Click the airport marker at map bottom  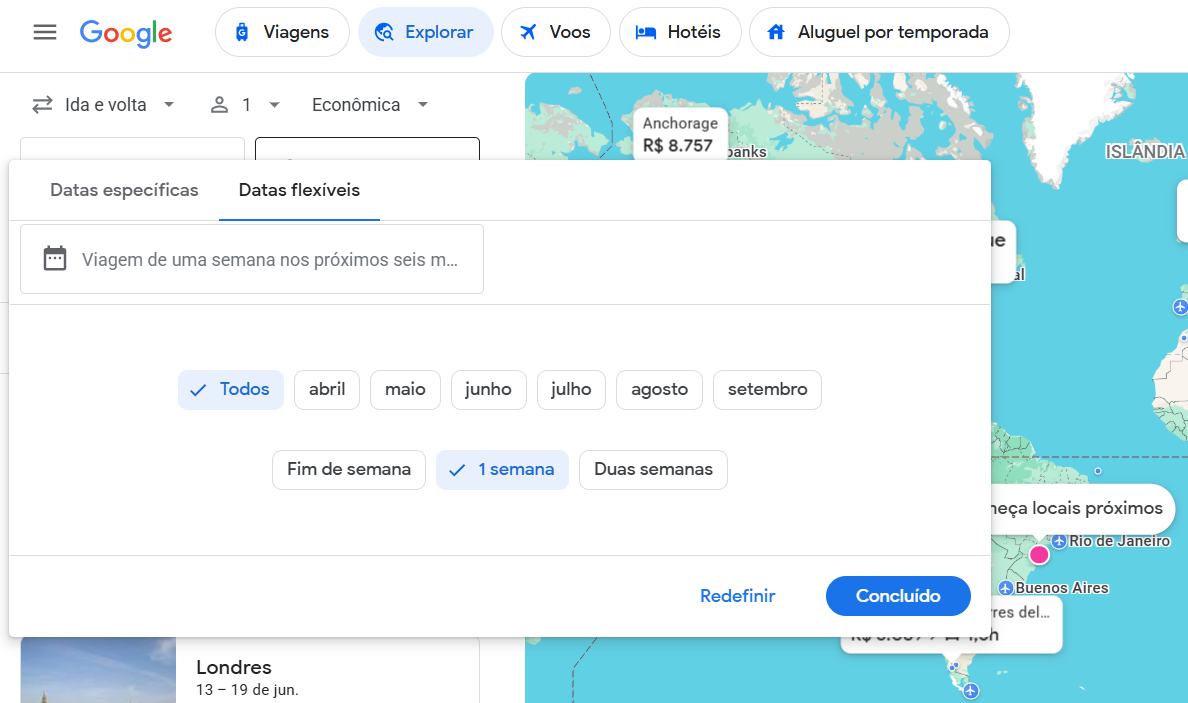point(971,691)
